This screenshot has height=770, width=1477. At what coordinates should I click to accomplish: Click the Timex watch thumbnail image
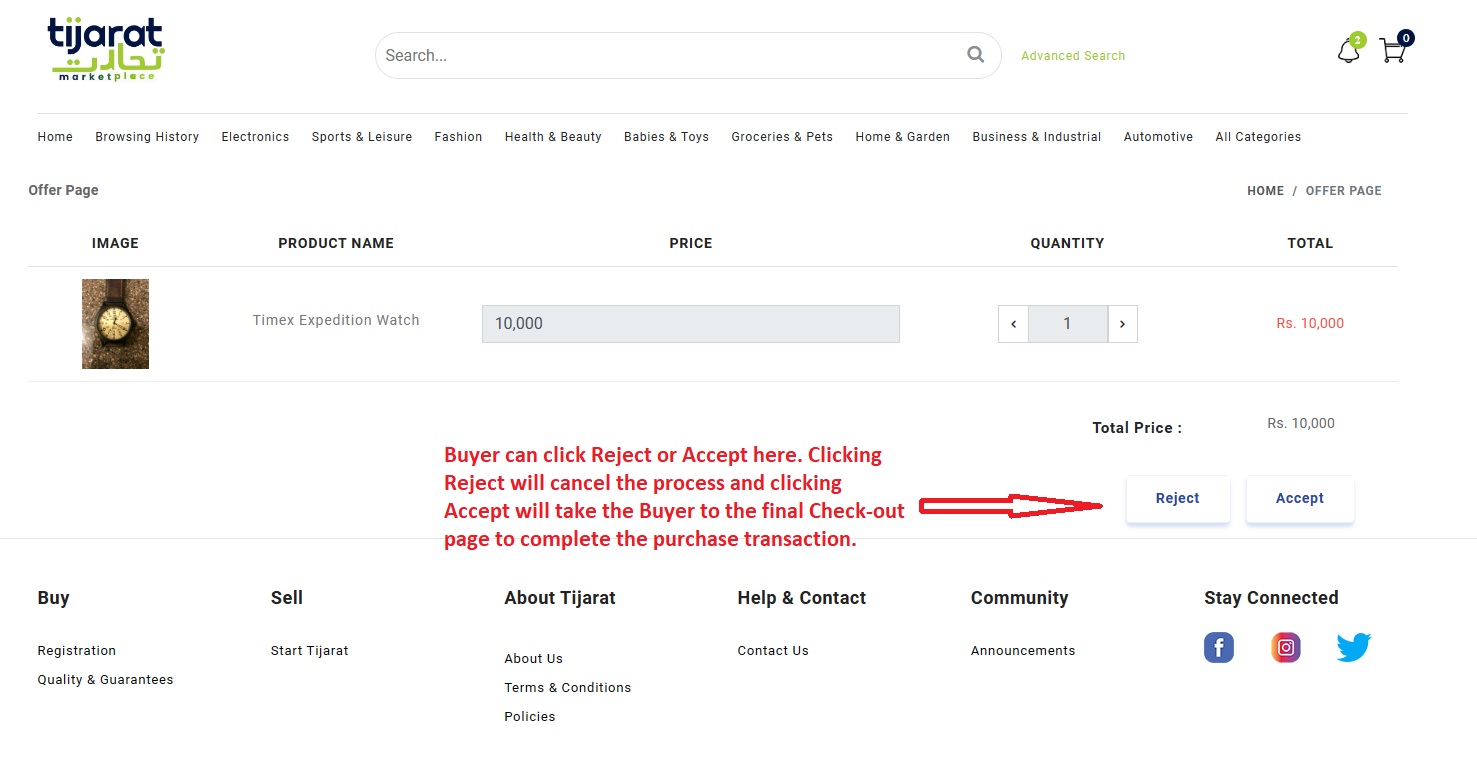pyautogui.click(x=115, y=324)
